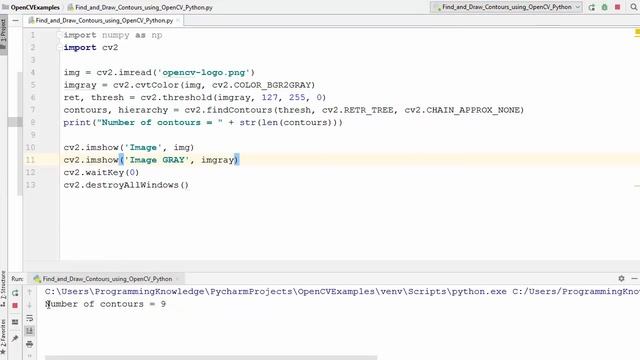Open the Favorites tool window sidebar tab
This screenshot has width=640, height=360.
click(x=3, y=338)
